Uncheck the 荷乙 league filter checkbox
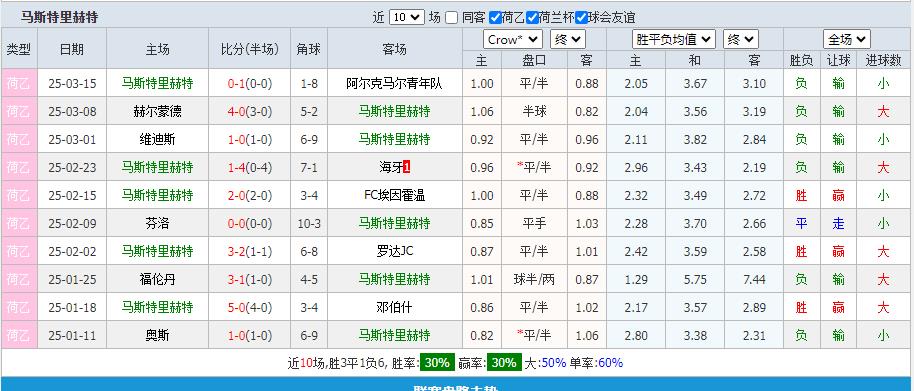Screen dimensions: 914x391 click(495, 17)
